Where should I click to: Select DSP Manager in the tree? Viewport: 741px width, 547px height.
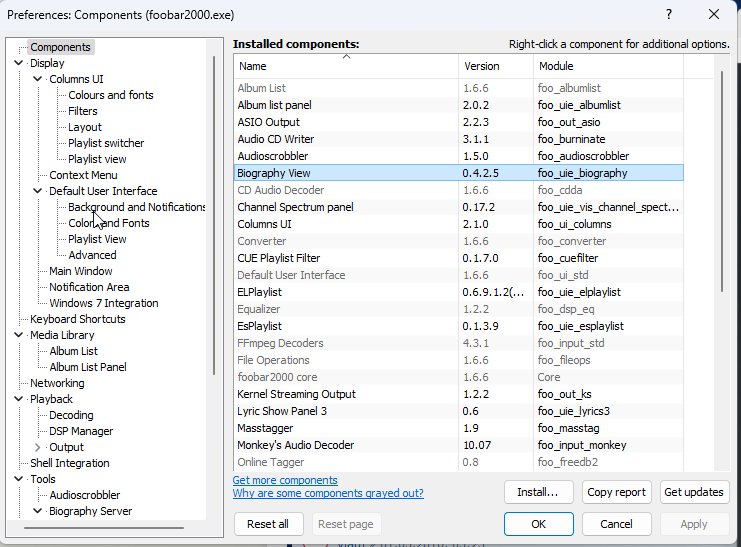(x=81, y=431)
